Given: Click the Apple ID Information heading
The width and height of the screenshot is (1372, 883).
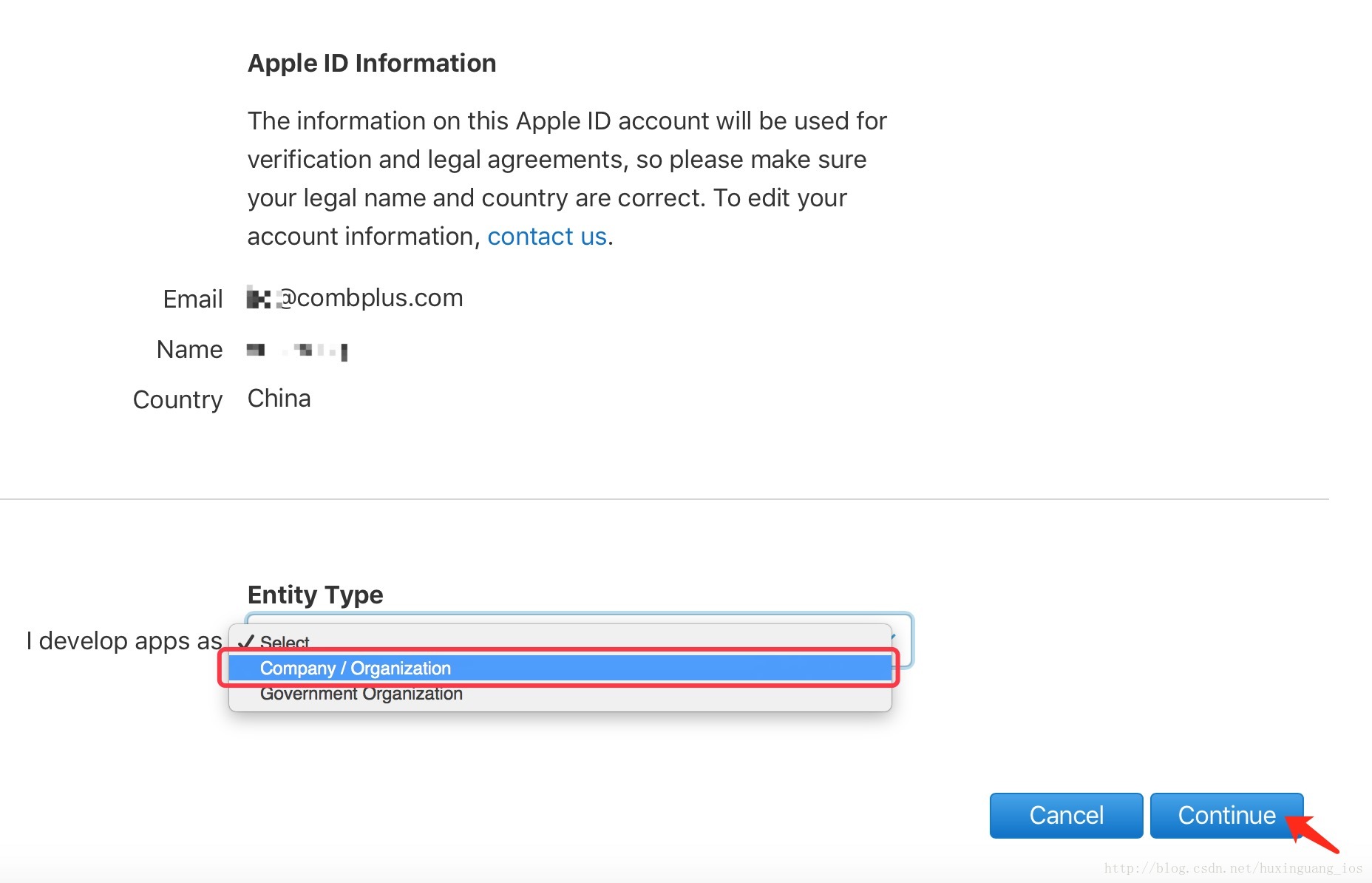Looking at the screenshot, I should [x=372, y=63].
